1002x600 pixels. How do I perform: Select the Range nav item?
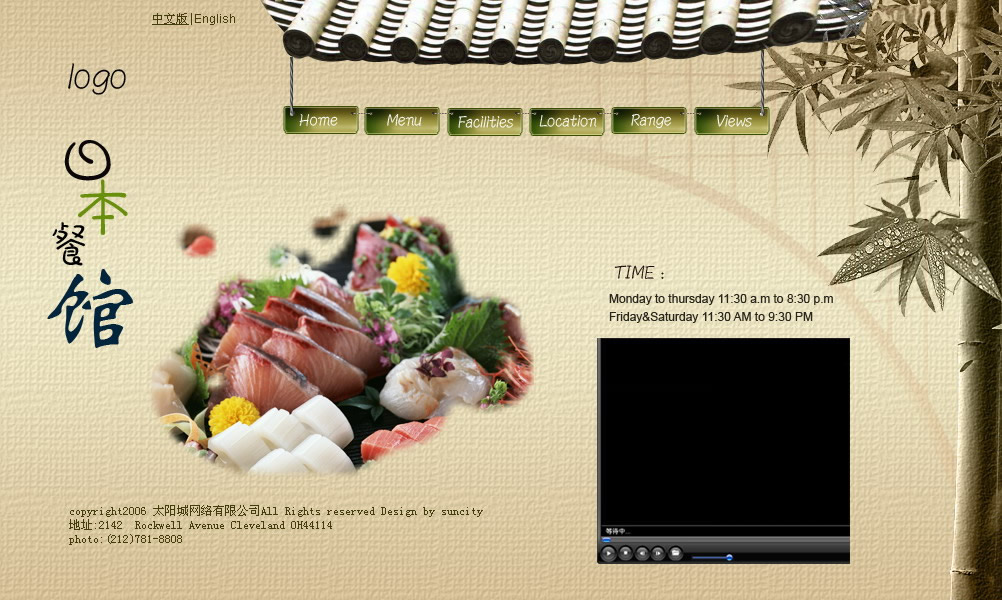(x=649, y=121)
